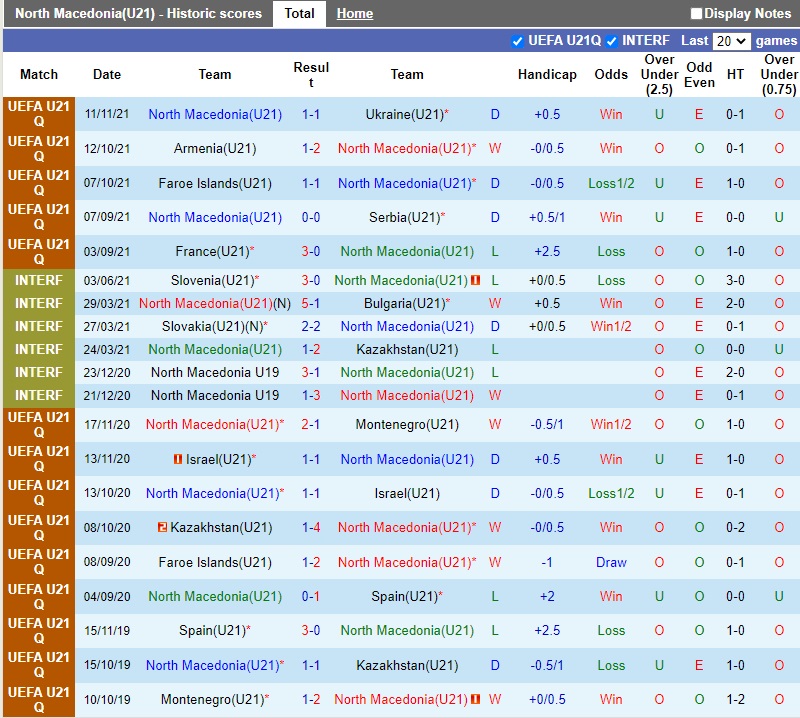This screenshot has height=718, width=800.
Task: Open the Armenia(U21) team link
Action: point(215,149)
